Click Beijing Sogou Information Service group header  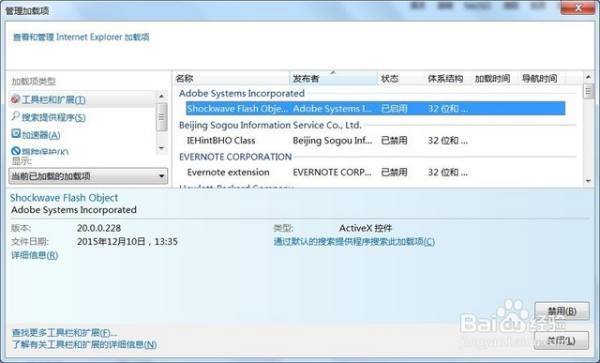[270, 125]
